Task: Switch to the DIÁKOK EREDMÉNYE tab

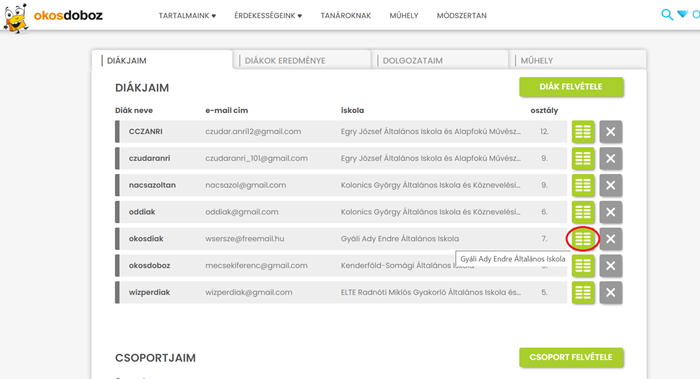Action: tap(302, 60)
